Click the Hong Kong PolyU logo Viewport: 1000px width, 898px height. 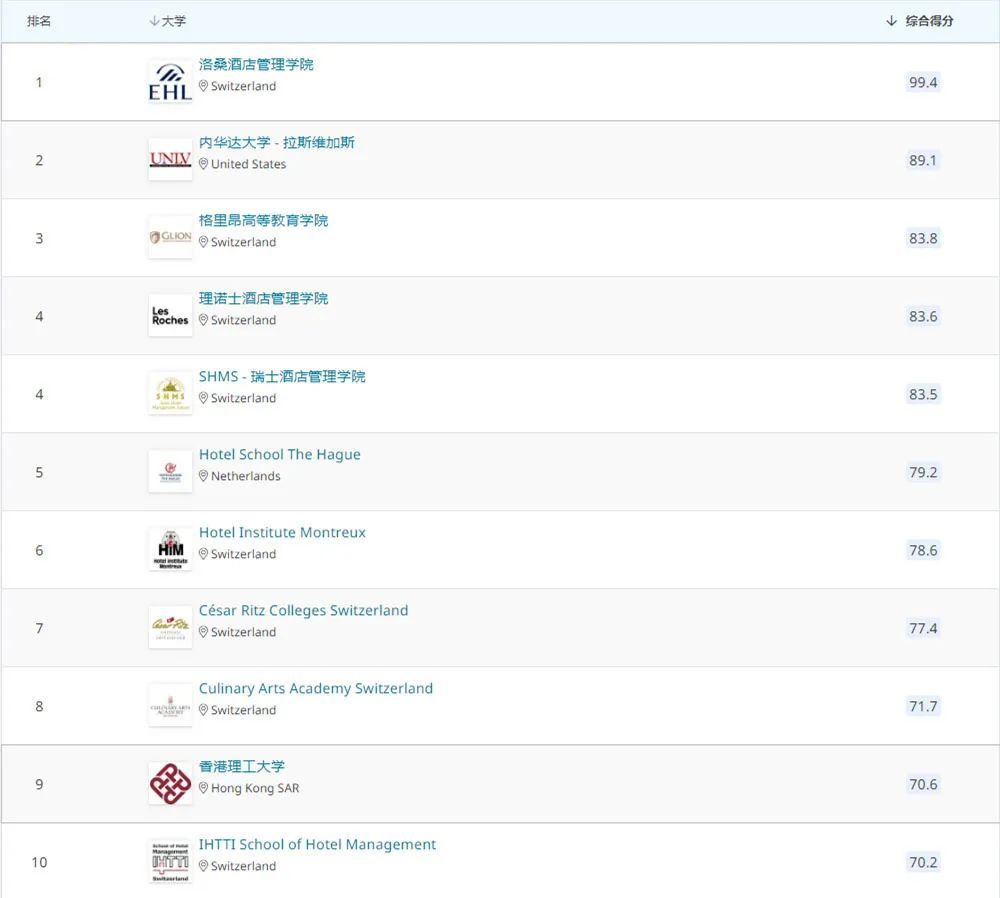(x=170, y=784)
